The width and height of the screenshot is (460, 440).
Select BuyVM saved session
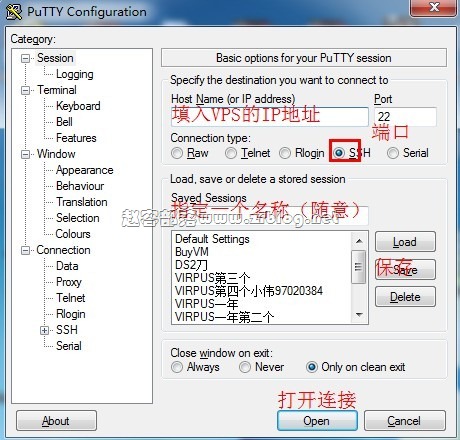[192, 252]
